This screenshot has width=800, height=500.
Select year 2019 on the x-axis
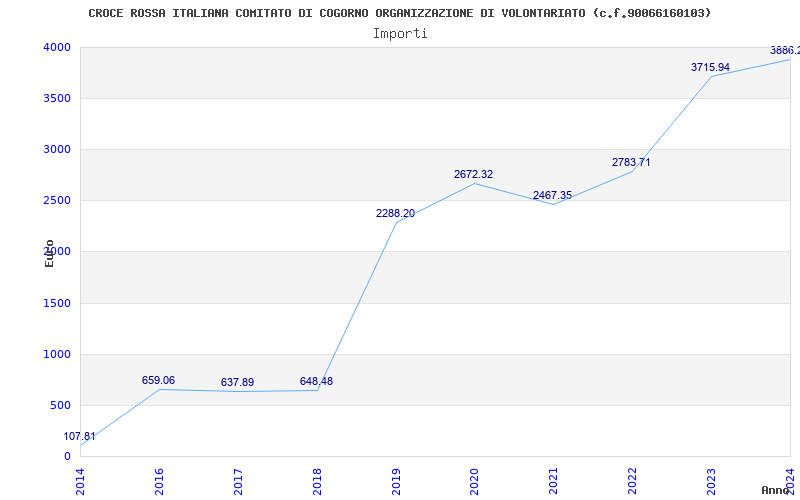396,479
